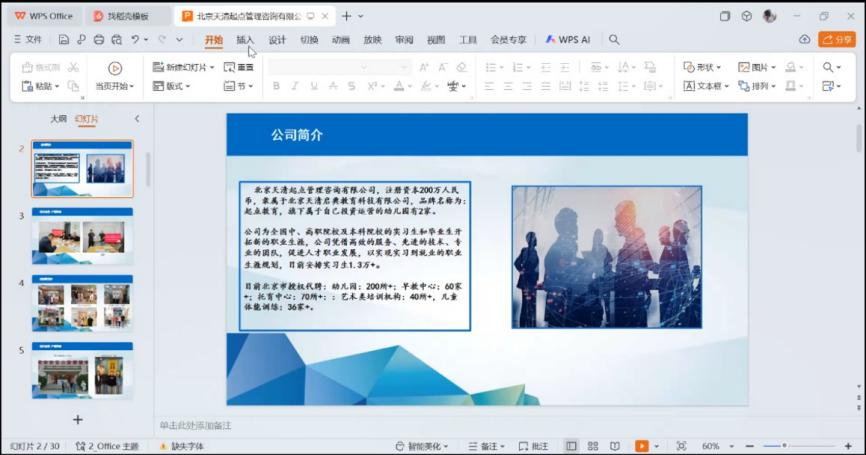
Task: Select slide 3 thumbnail in the panel
Action: click(x=82, y=236)
